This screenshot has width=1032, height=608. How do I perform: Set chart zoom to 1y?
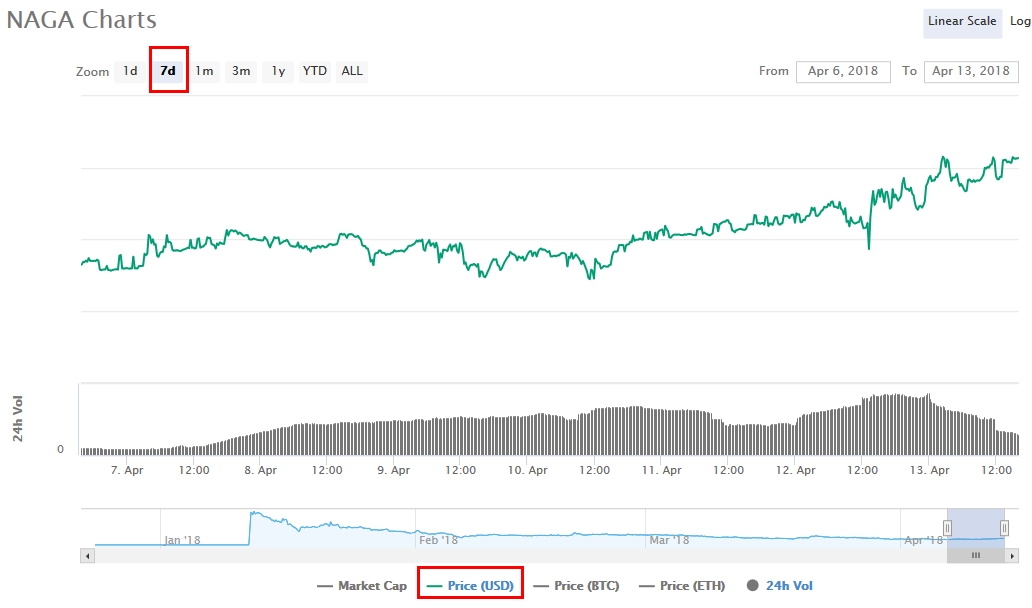point(278,71)
